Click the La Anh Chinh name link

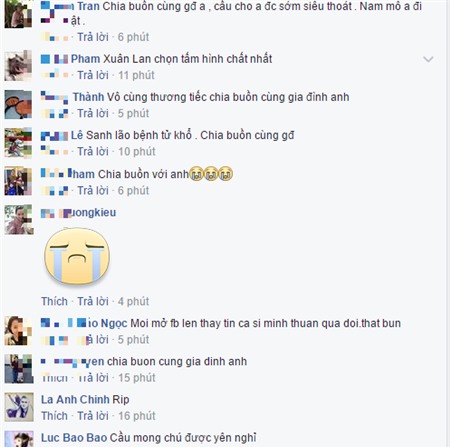[x=75, y=399]
